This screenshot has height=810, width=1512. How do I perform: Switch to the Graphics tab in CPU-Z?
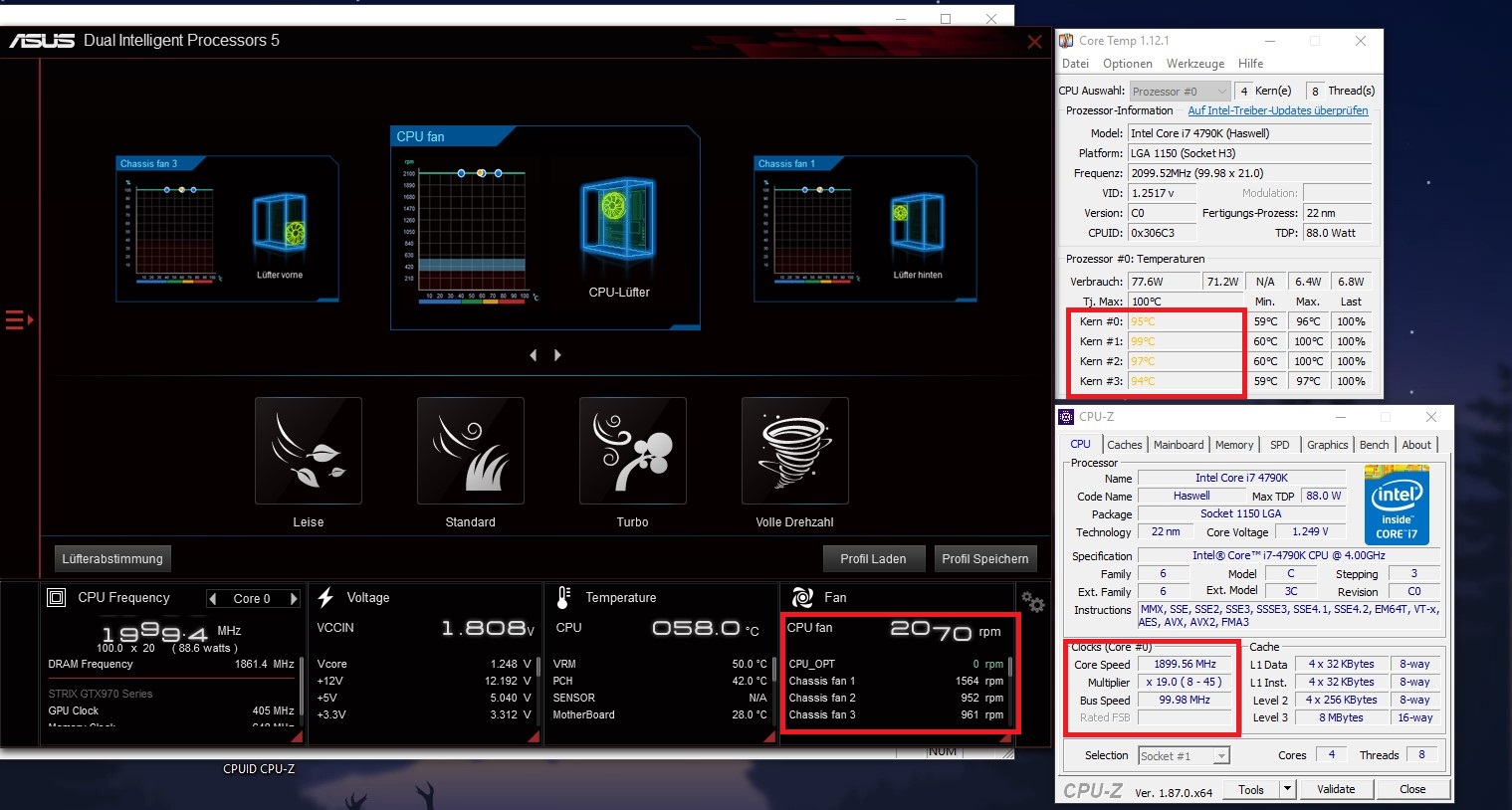point(1328,445)
